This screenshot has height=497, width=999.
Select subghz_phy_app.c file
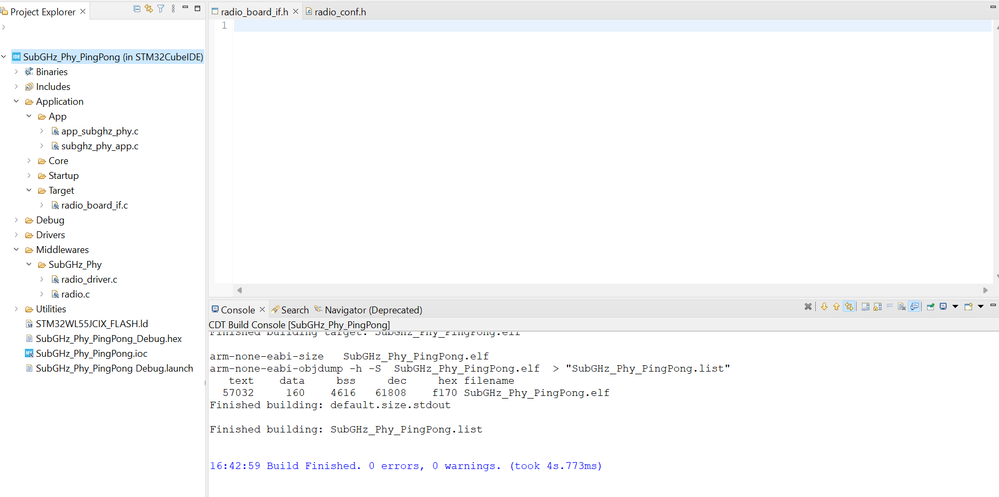point(99,146)
